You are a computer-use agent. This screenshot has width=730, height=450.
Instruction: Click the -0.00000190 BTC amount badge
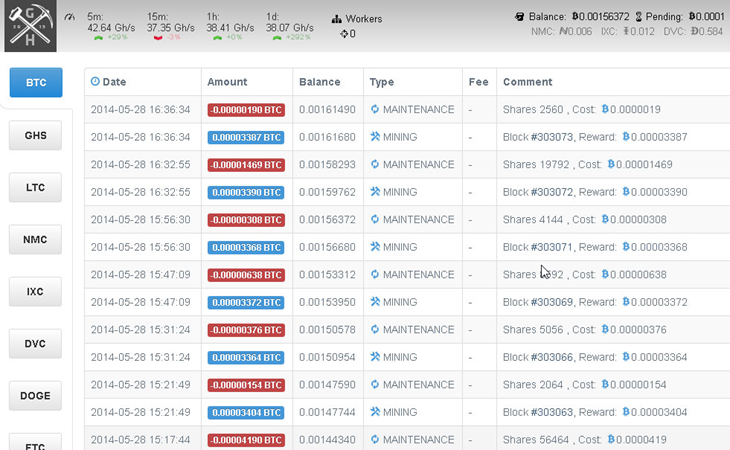(246, 110)
